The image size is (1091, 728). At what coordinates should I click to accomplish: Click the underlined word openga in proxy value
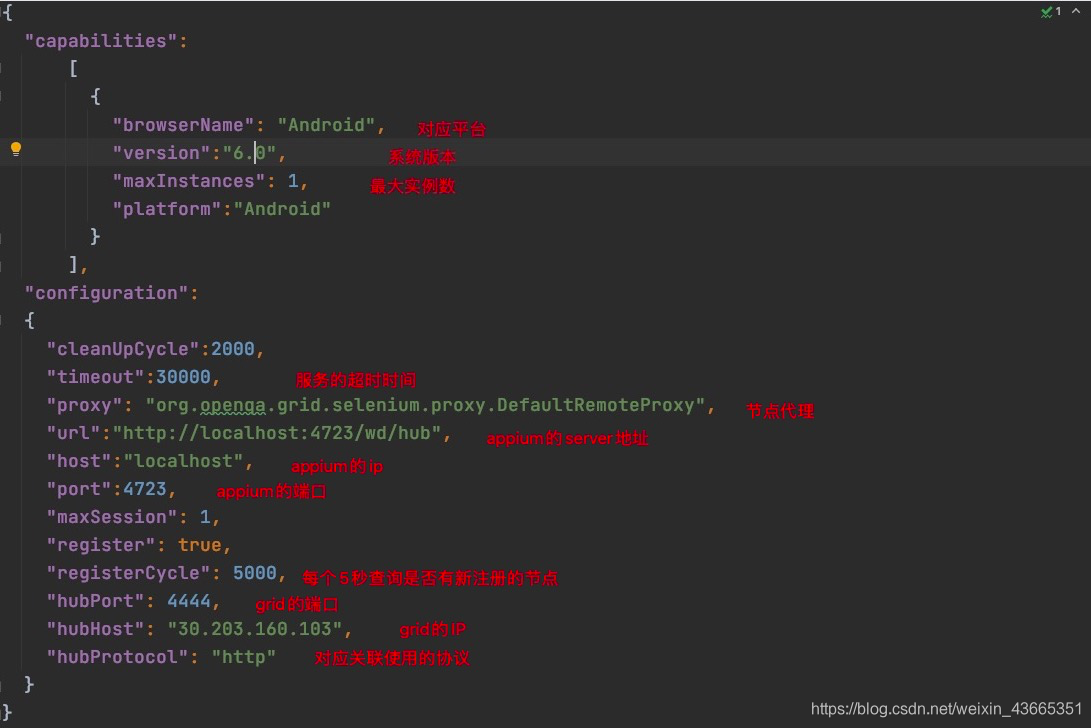point(232,405)
